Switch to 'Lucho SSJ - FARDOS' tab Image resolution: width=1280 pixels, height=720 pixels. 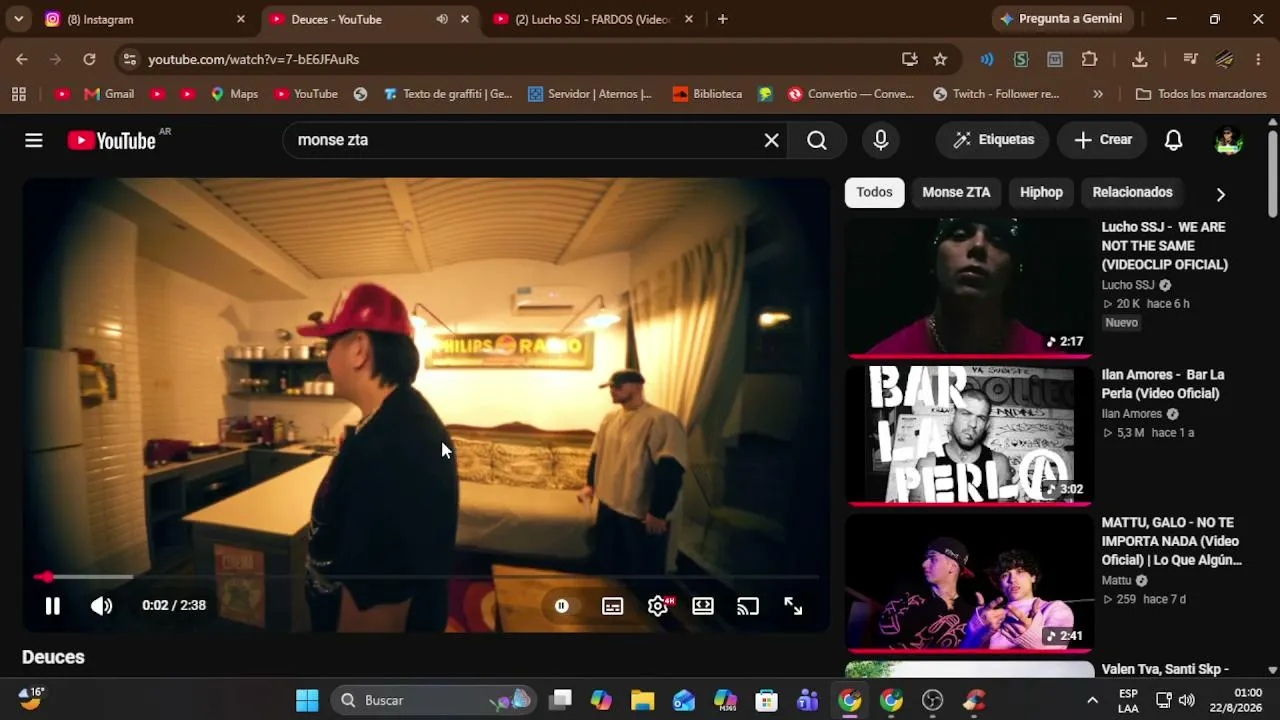point(592,20)
